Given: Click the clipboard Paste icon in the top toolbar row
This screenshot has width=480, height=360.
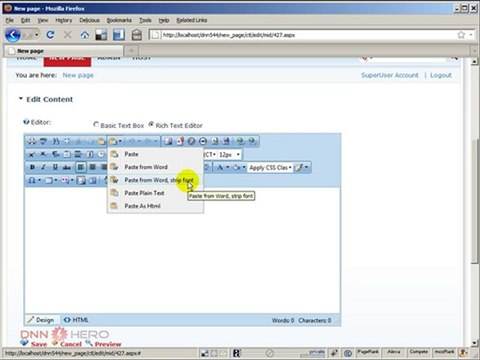Looking at the screenshot, I should pos(101,141).
